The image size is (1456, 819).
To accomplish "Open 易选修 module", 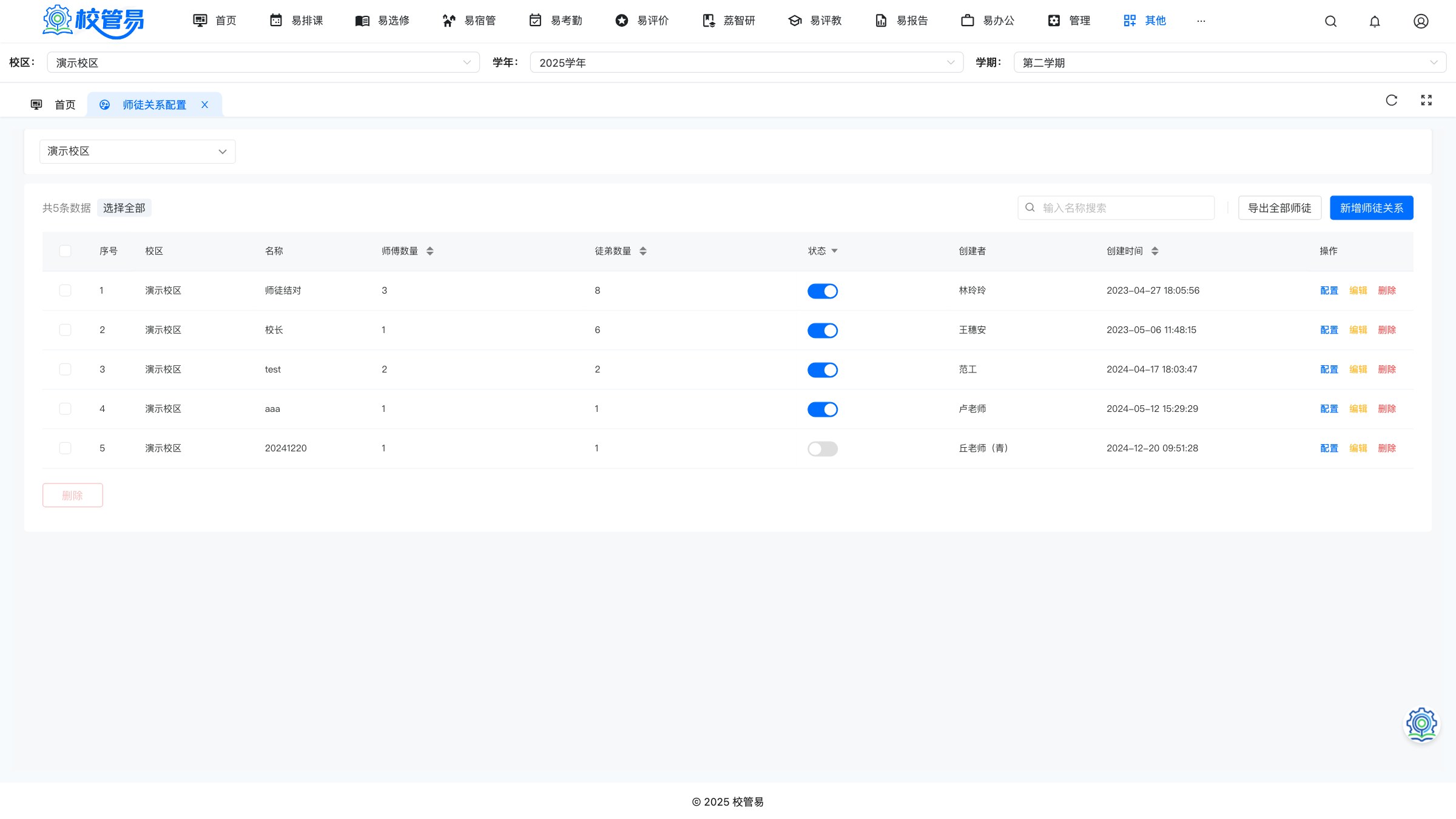I will [x=382, y=21].
